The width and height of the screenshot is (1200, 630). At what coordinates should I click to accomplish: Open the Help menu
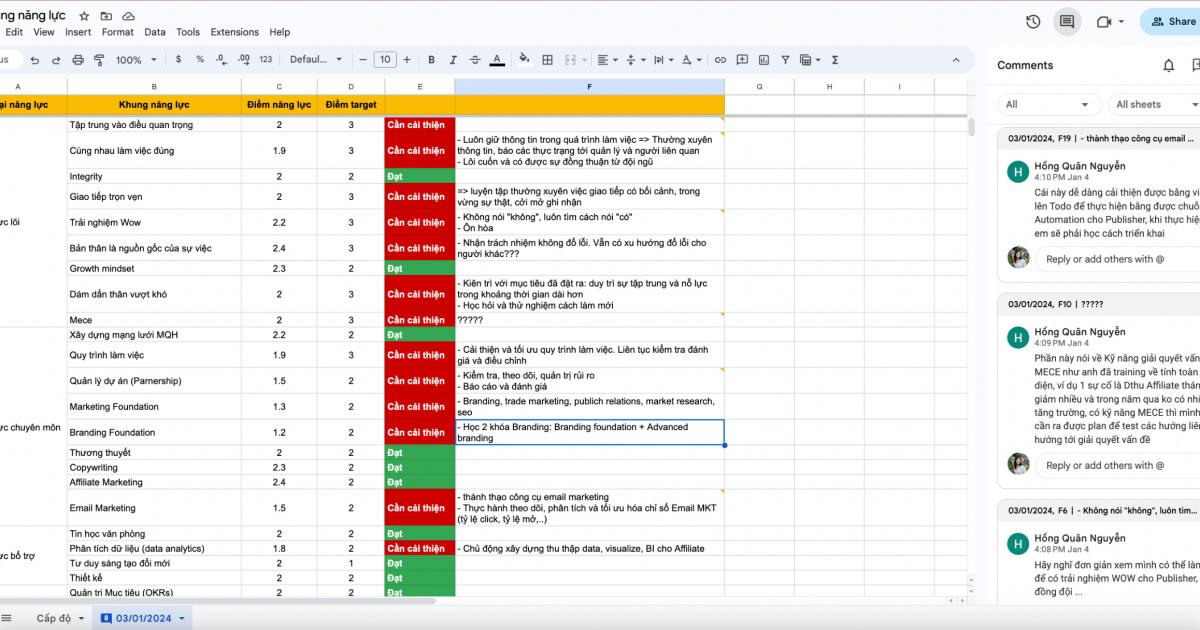pyautogui.click(x=280, y=32)
